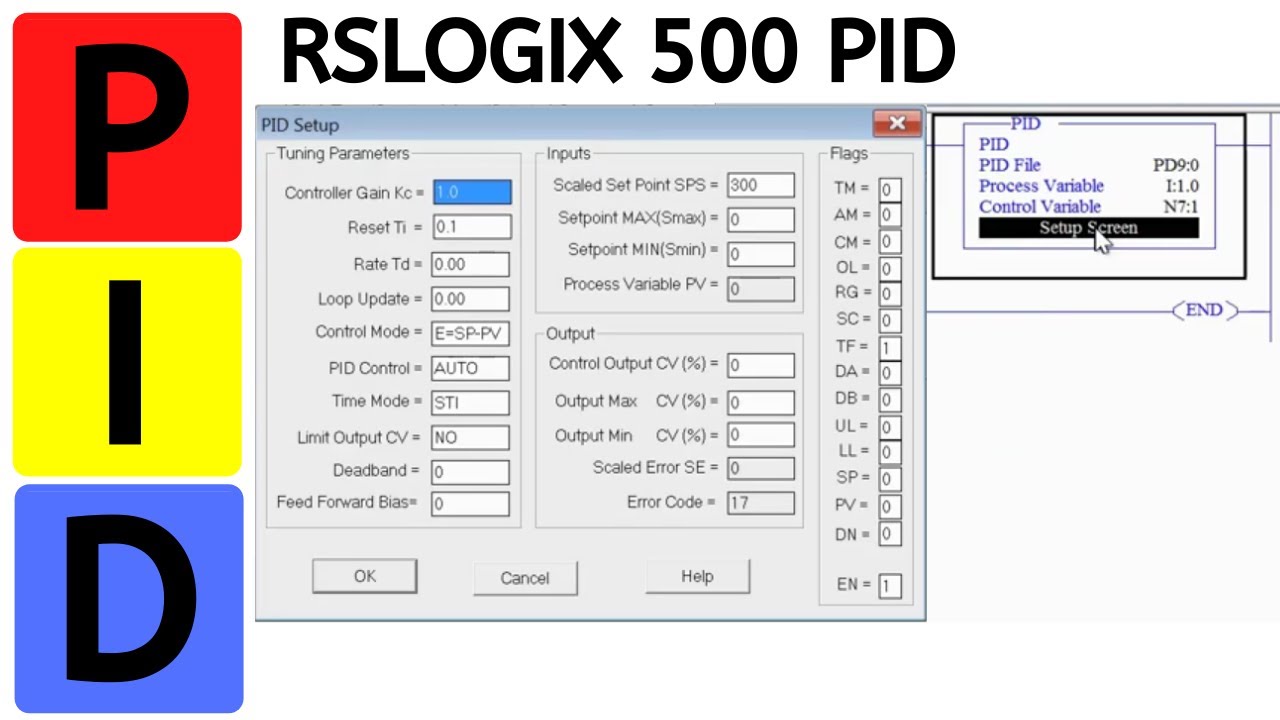Click the Deadband input field
1280x720 pixels.
470,471
